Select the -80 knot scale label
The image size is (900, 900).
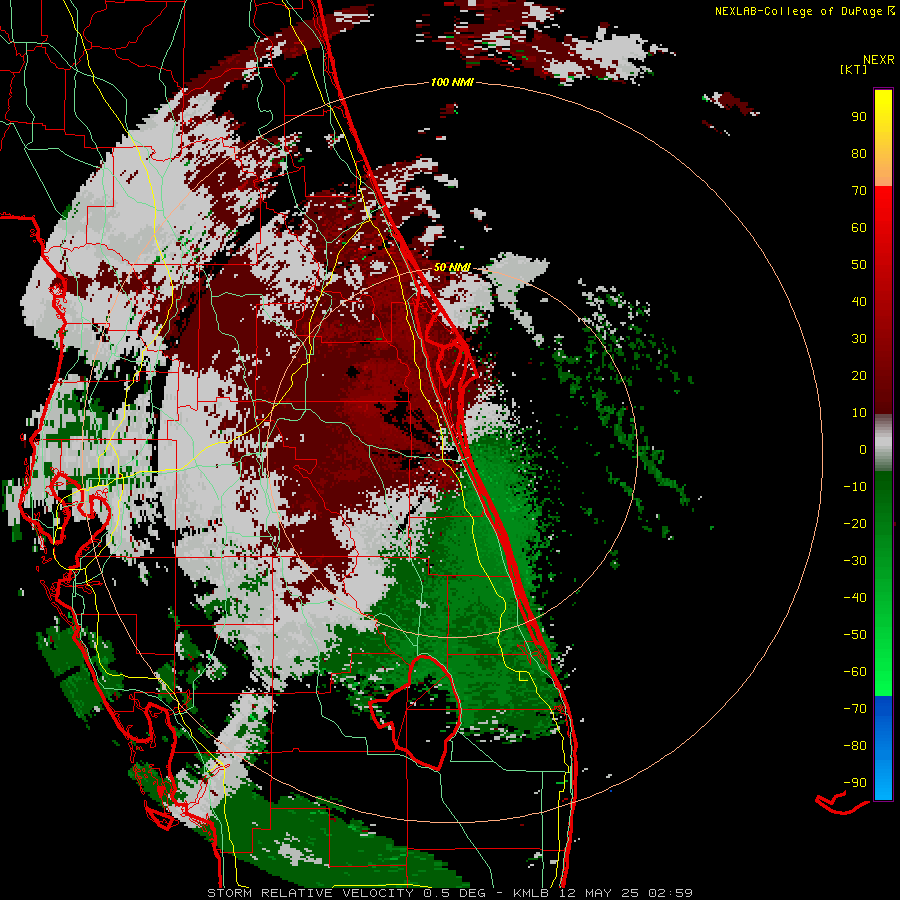coord(855,746)
